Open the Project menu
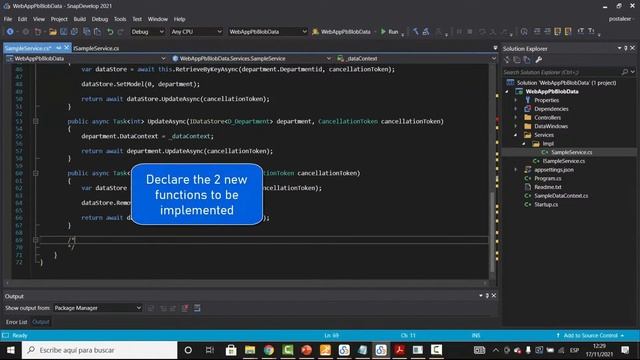The image size is (640, 360). pyautogui.click(x=59, y=19)
